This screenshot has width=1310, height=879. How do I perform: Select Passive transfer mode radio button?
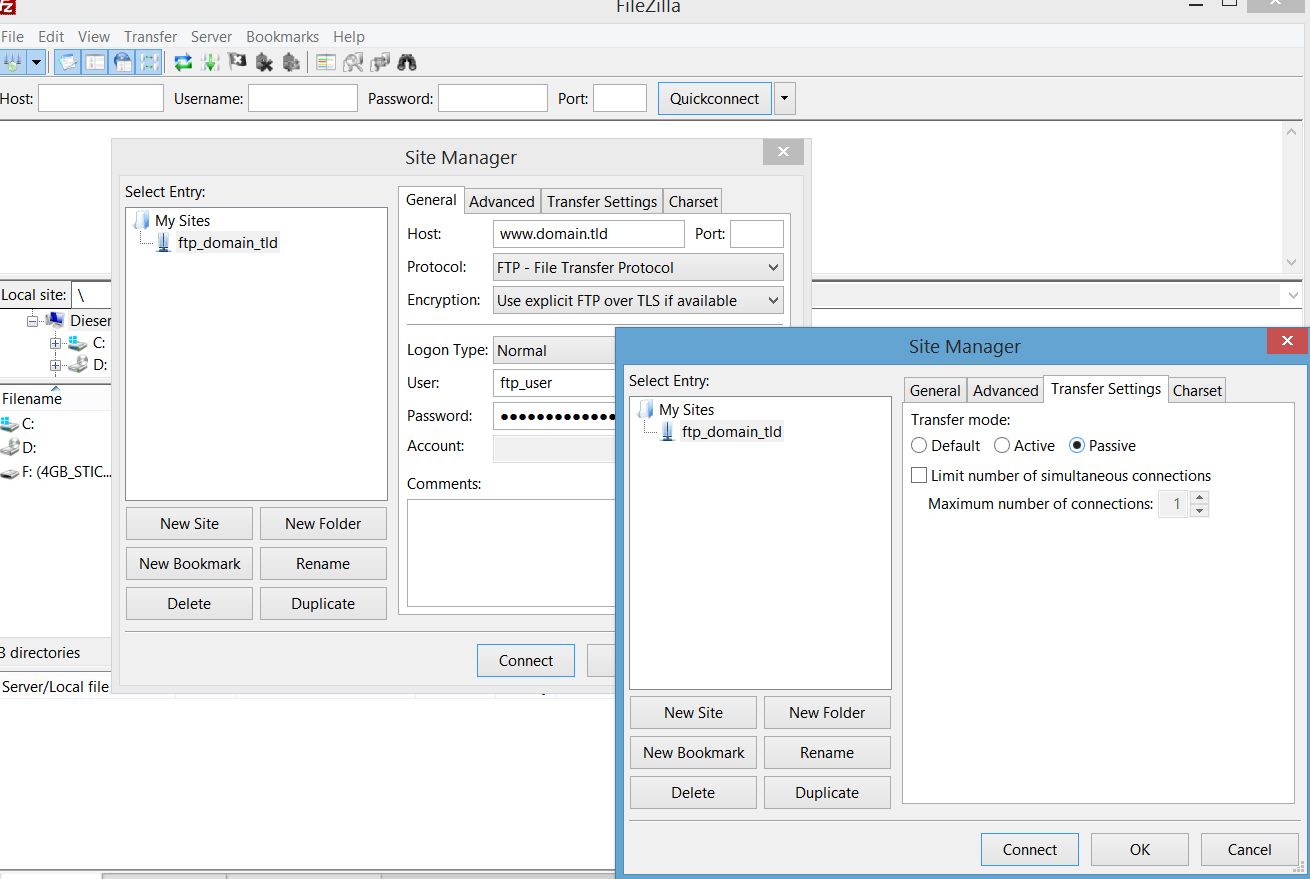pyautogui.click(x=1077, y=446)
